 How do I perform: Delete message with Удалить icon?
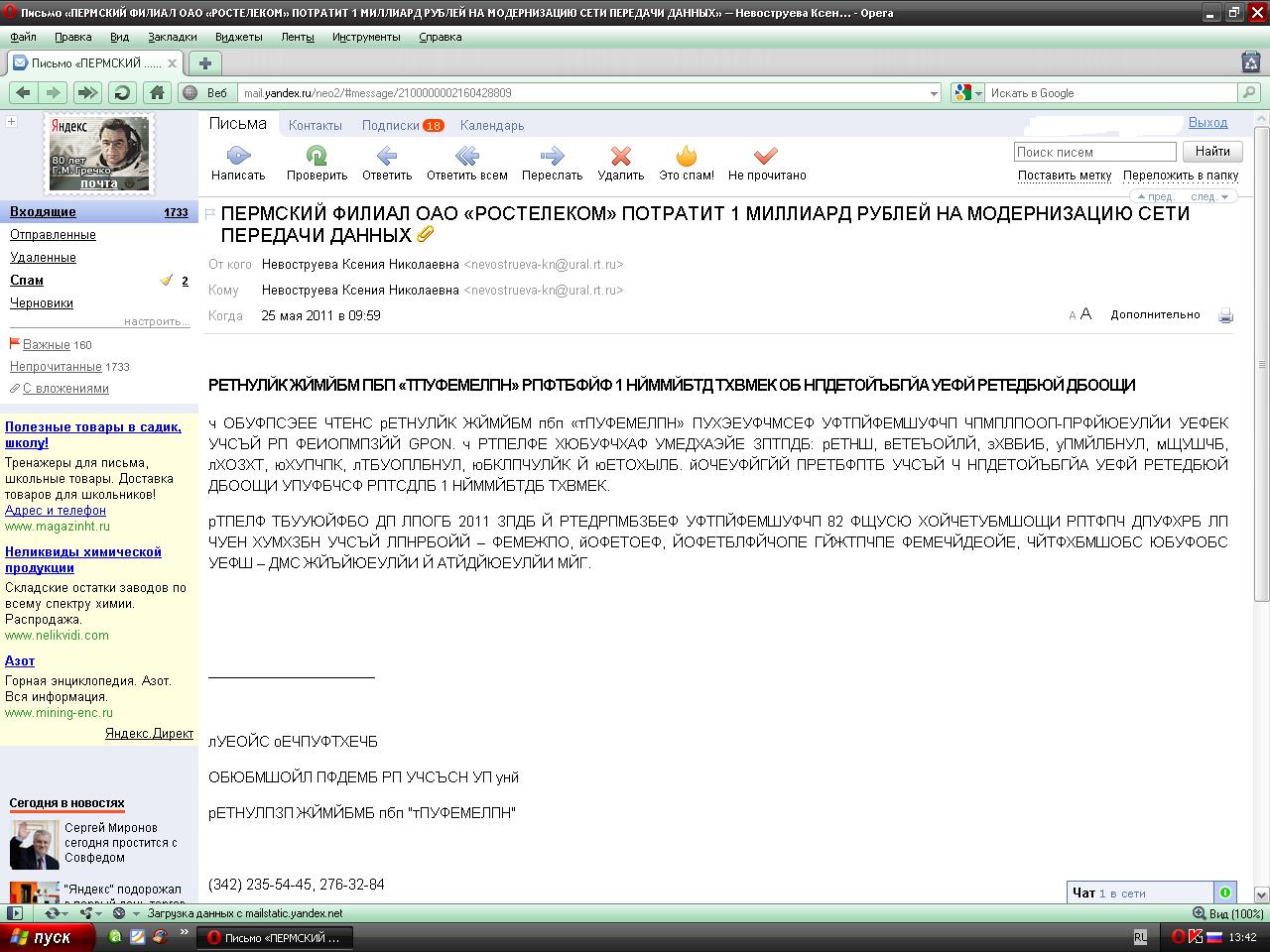click(x=621, y=157)
